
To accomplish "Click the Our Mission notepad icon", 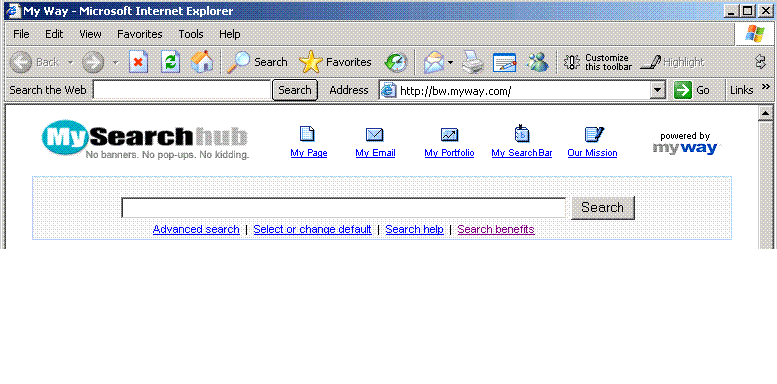I will [594, 134].
